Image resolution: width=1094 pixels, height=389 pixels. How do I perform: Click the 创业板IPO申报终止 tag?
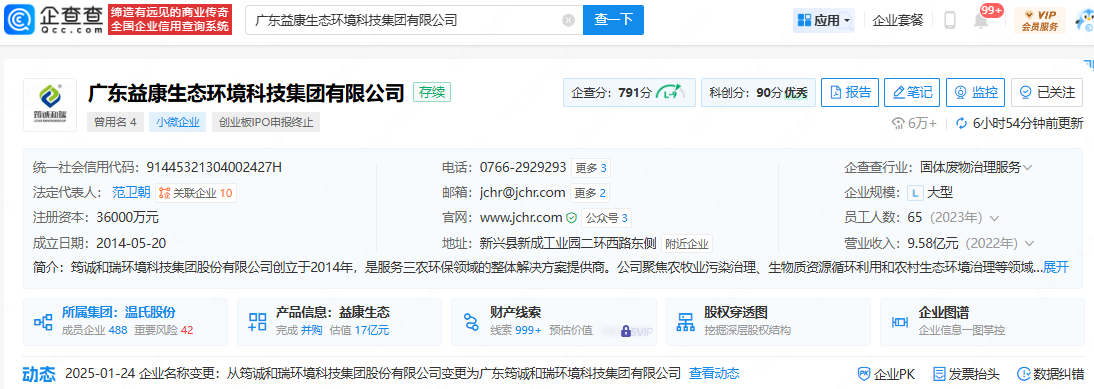point(266,123)
